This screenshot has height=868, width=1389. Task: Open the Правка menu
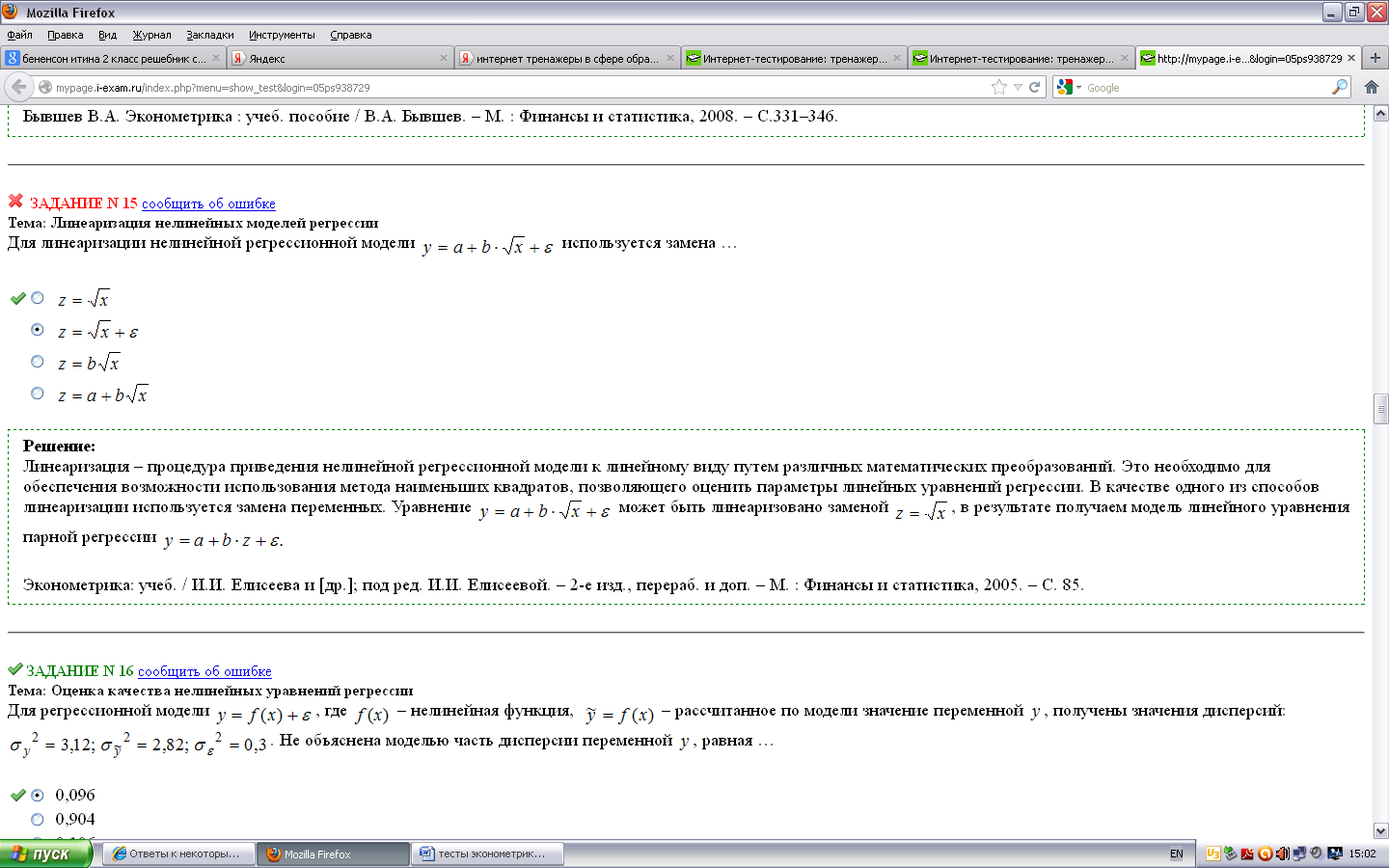[x=65, y=35]
